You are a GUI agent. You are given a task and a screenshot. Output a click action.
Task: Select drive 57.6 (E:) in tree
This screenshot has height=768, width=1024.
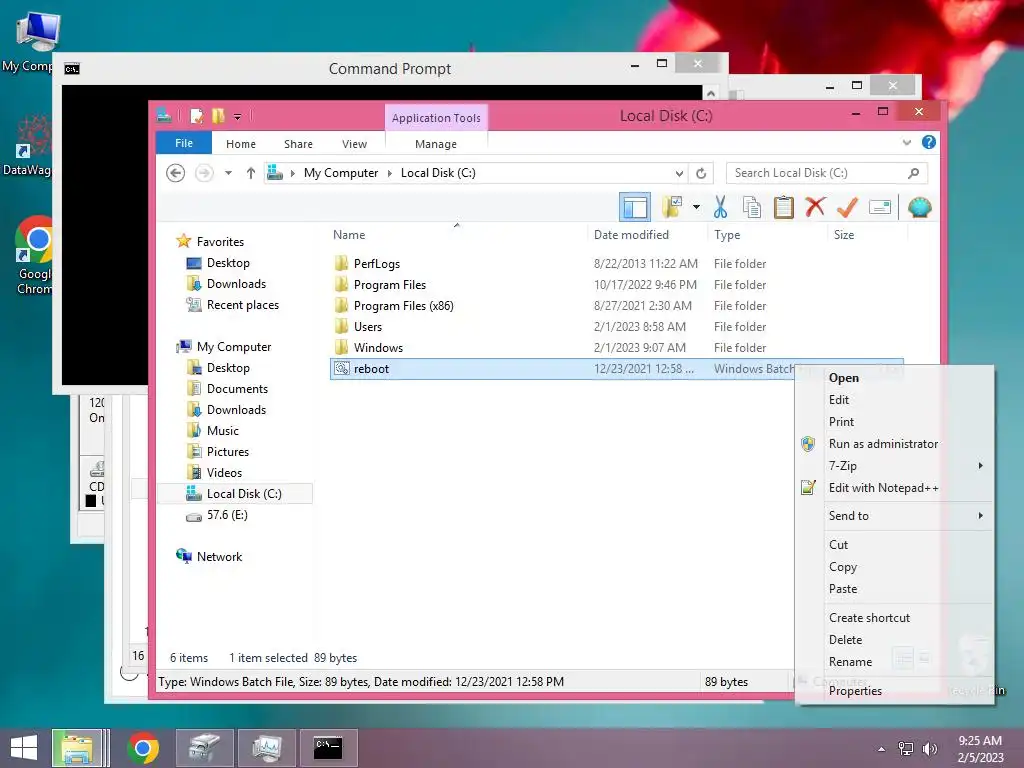point(227,515)
